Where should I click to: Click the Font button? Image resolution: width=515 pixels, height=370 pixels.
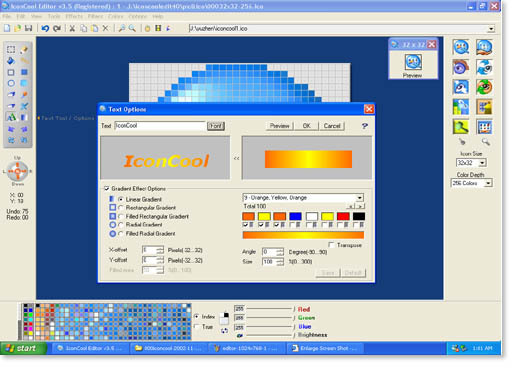[x=216, y=126]
